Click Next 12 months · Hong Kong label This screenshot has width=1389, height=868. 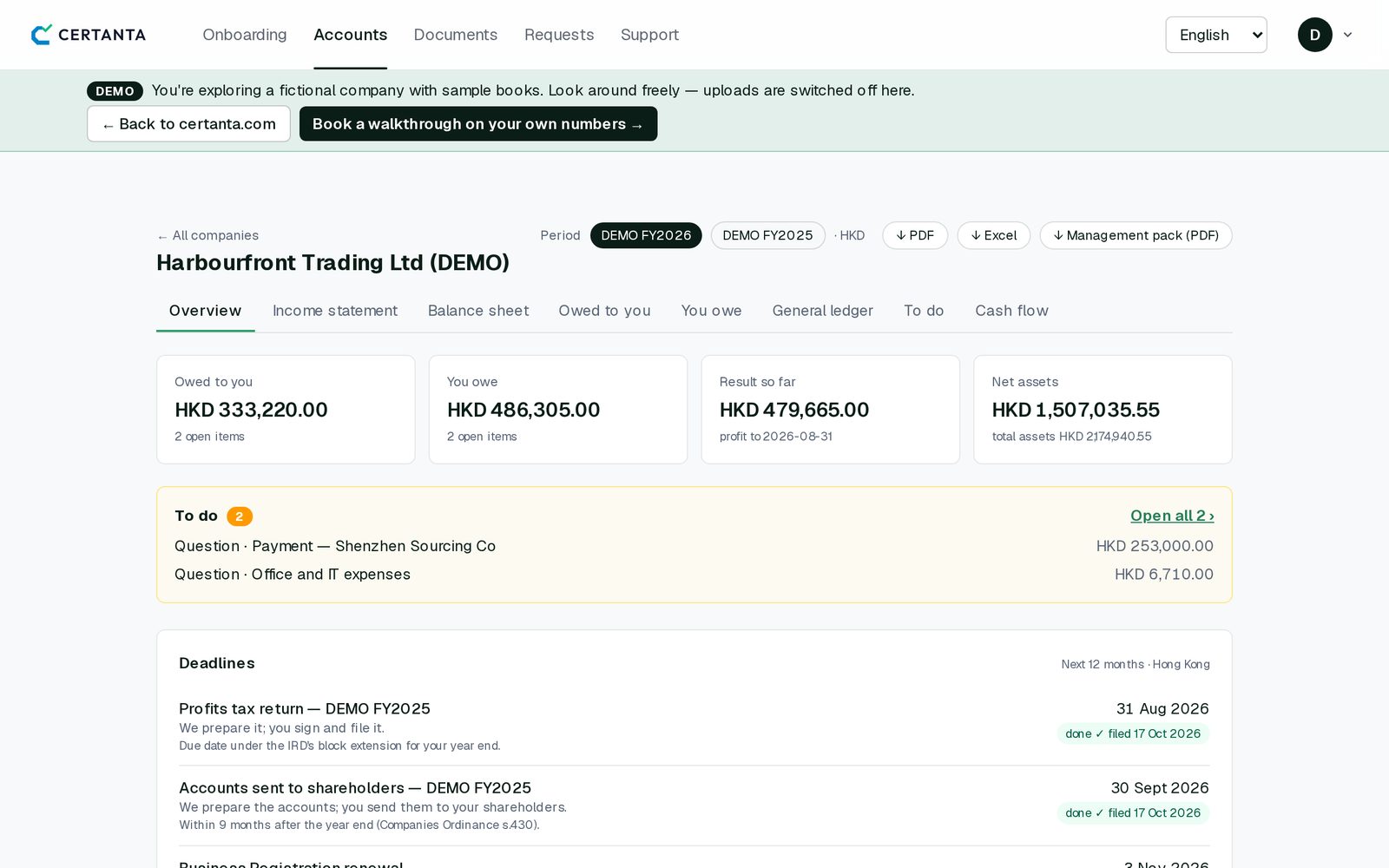coord(1136,664)
